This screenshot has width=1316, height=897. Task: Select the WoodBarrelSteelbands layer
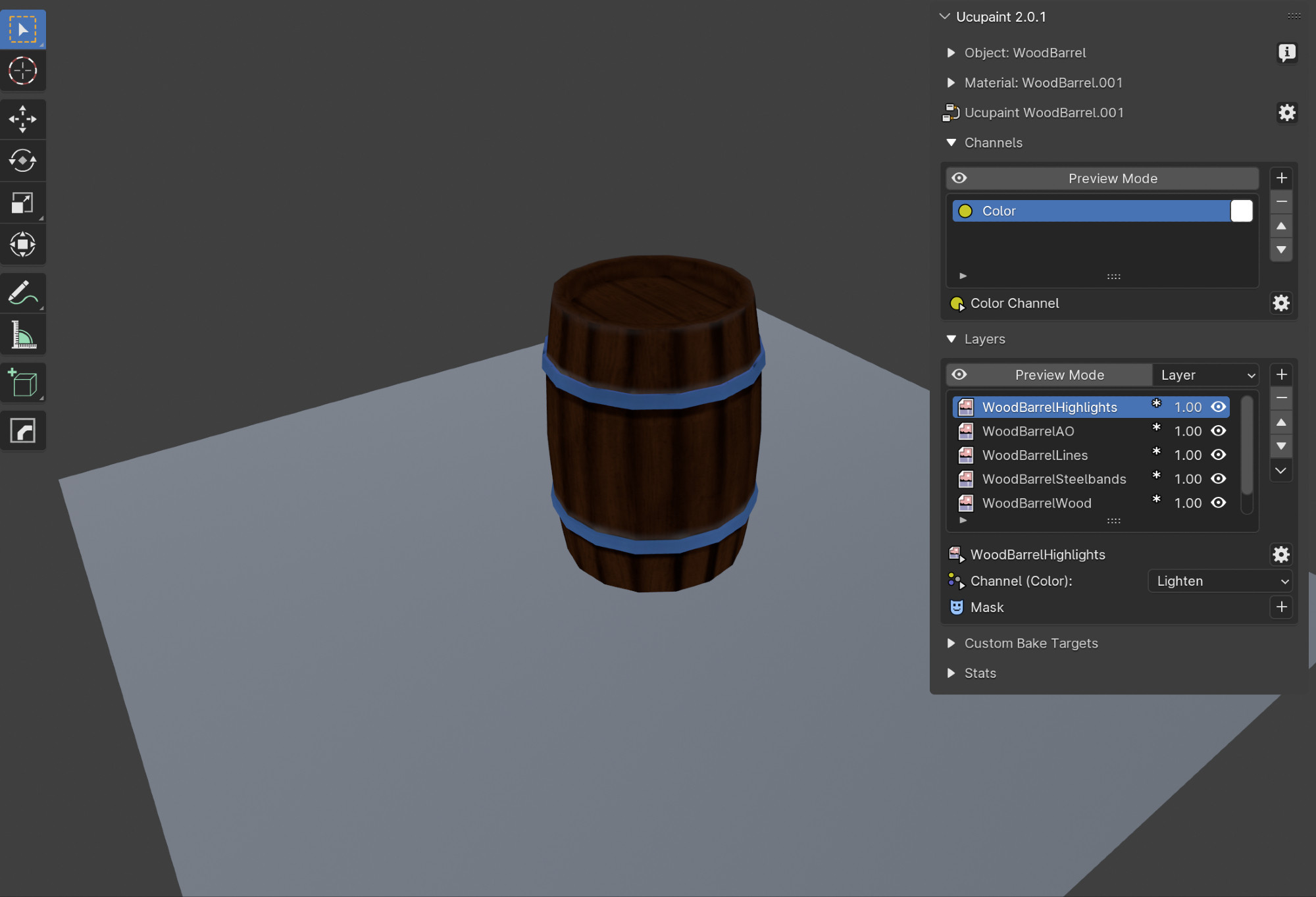coord(1091,479)
